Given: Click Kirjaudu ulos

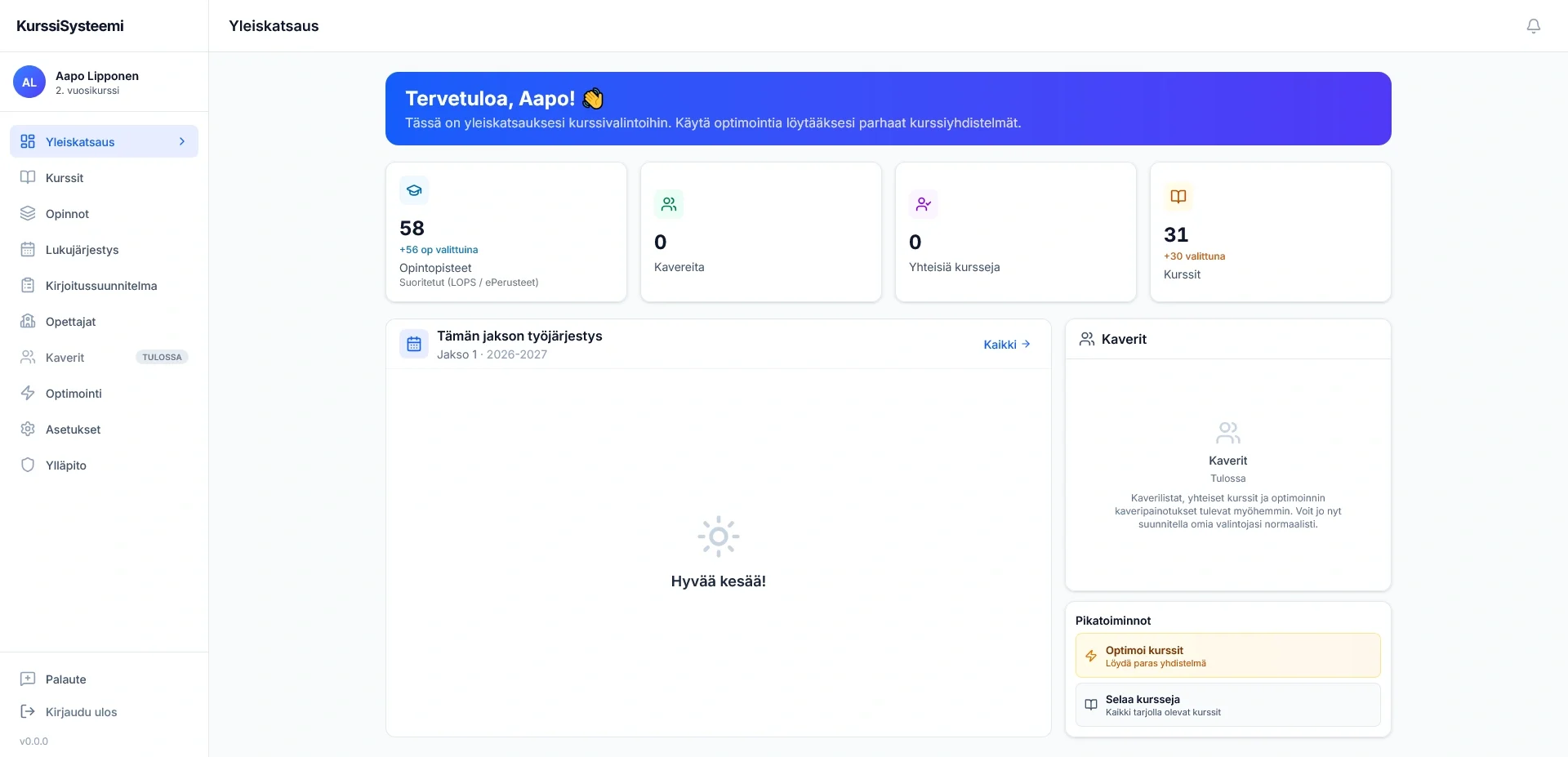Looking at the screenshot, I should (104, 711).
